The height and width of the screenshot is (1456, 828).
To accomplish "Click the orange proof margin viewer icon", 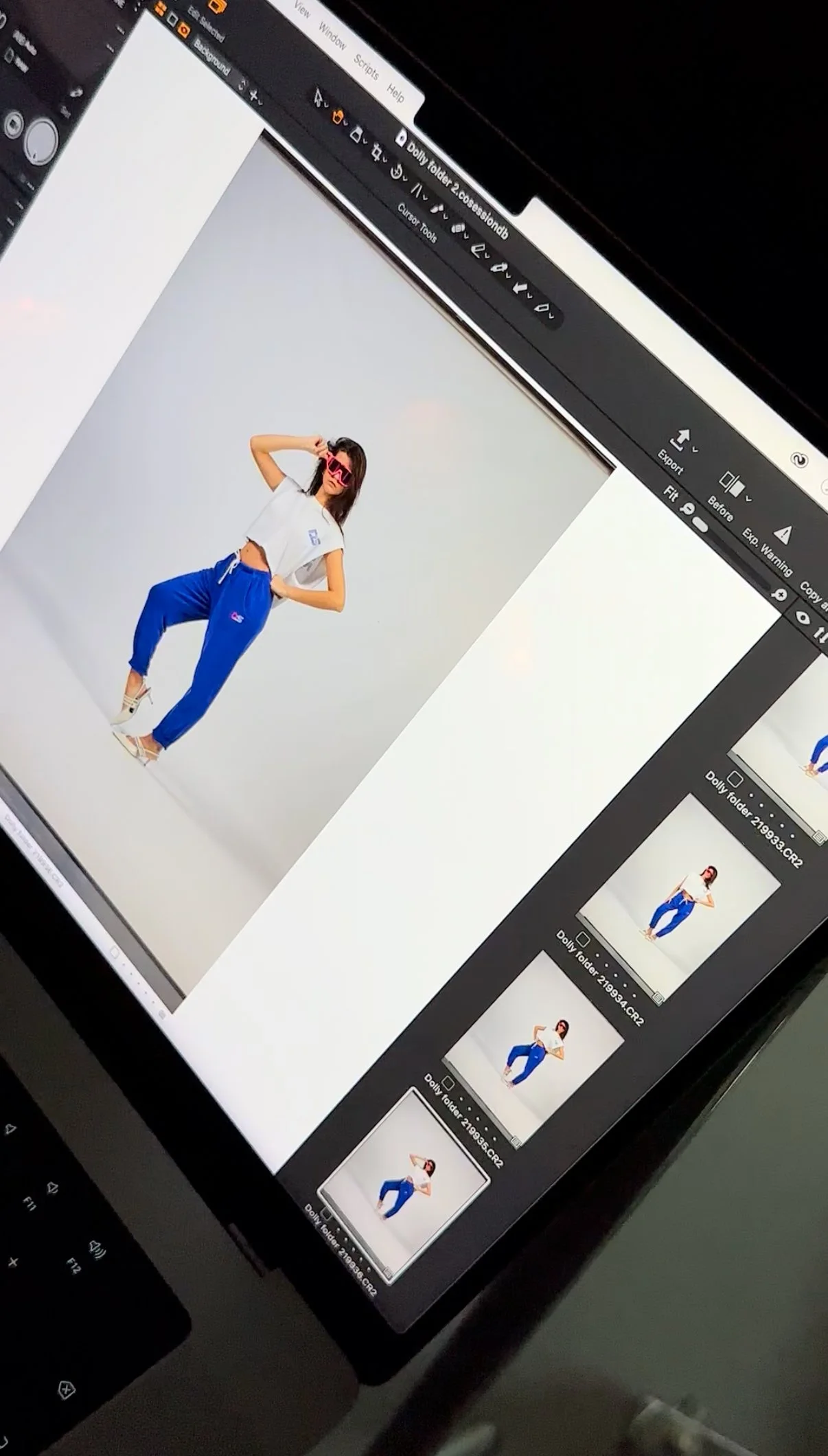I will (x=183, y=30).
